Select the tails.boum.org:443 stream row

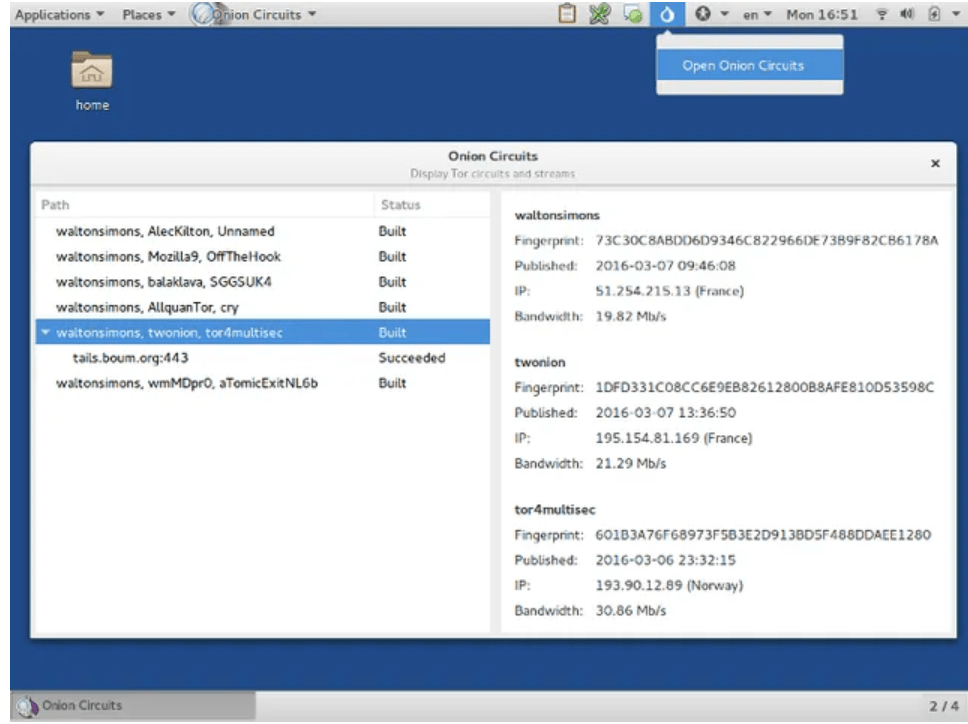[262, 357]
